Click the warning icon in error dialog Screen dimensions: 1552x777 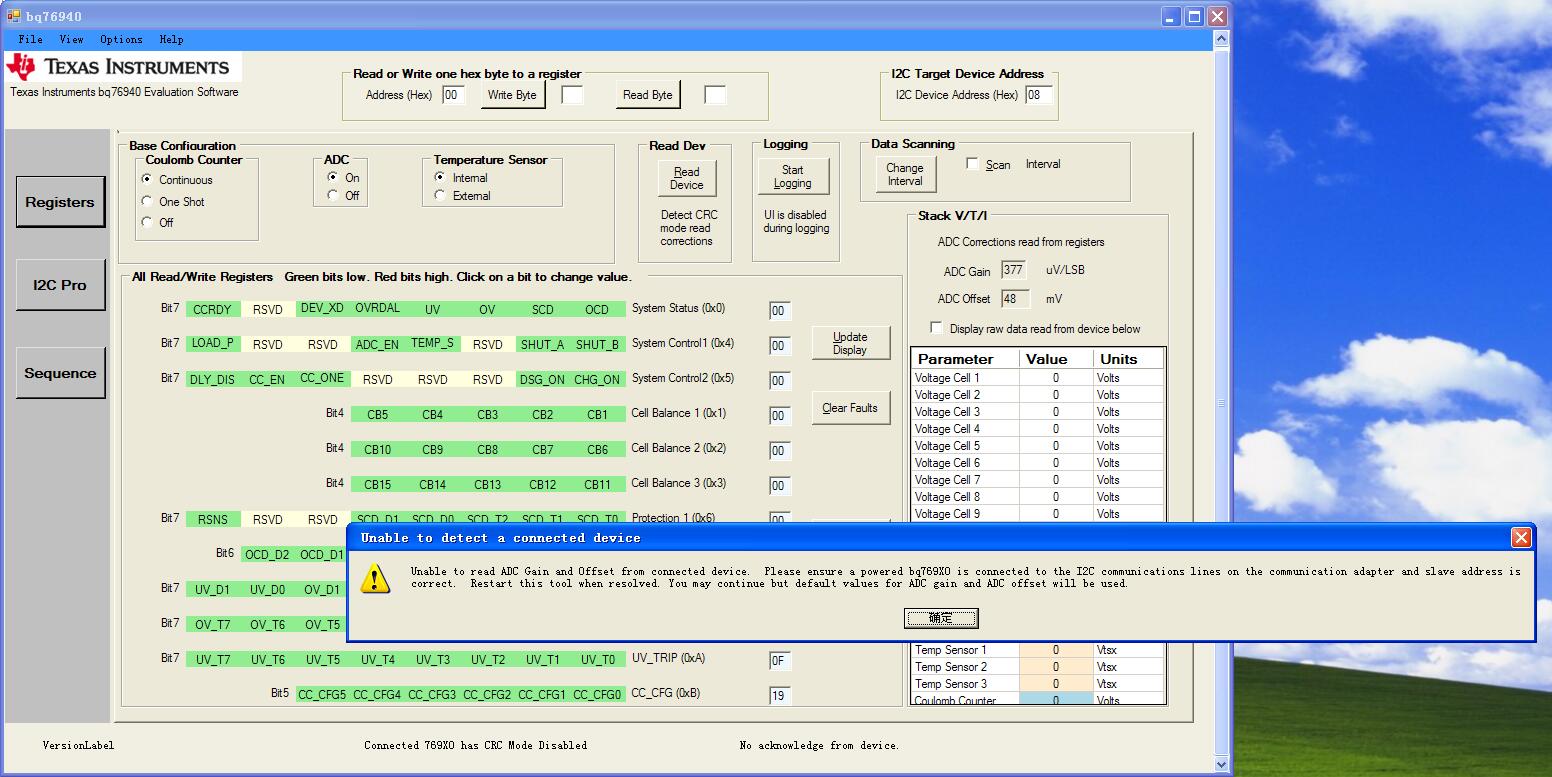click(376, 578)
